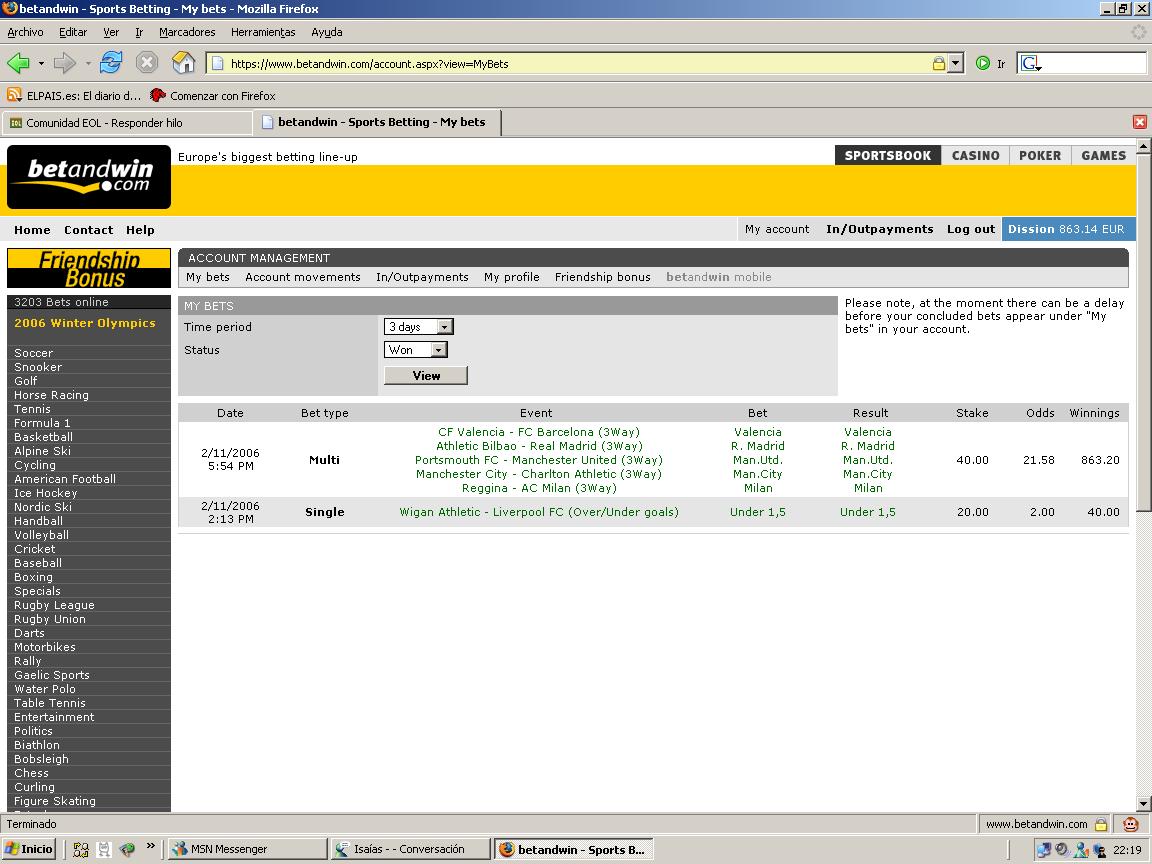
Task: Click the Log out link
Action: 970,229
